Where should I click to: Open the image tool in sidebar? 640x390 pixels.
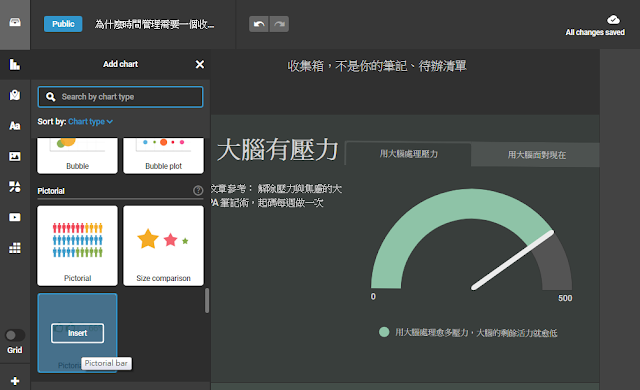pos(15,156)
